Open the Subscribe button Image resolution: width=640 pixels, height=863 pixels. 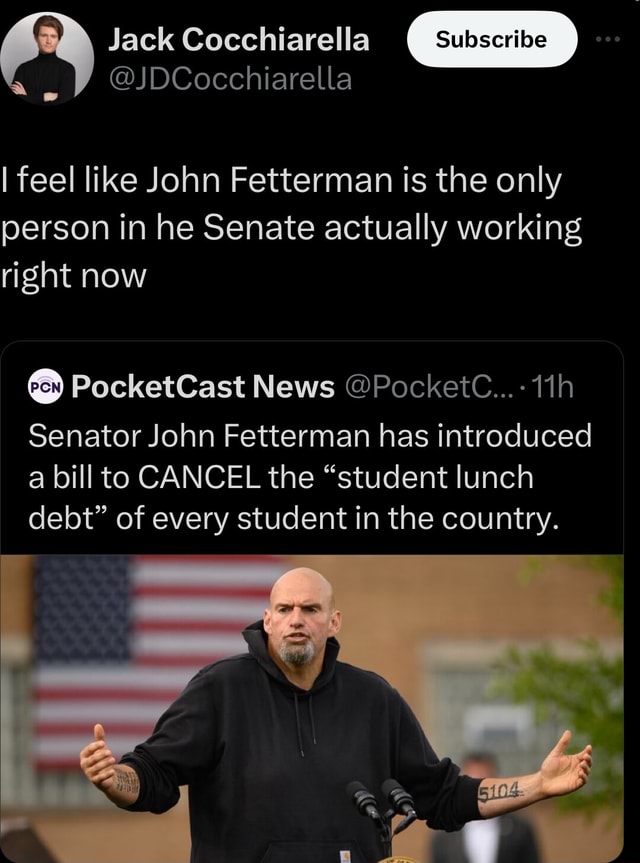click(492, 38)
